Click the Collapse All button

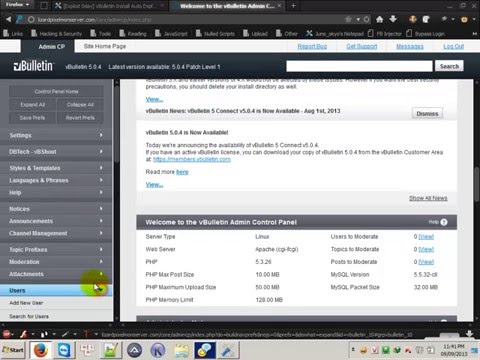pos(80,105)
